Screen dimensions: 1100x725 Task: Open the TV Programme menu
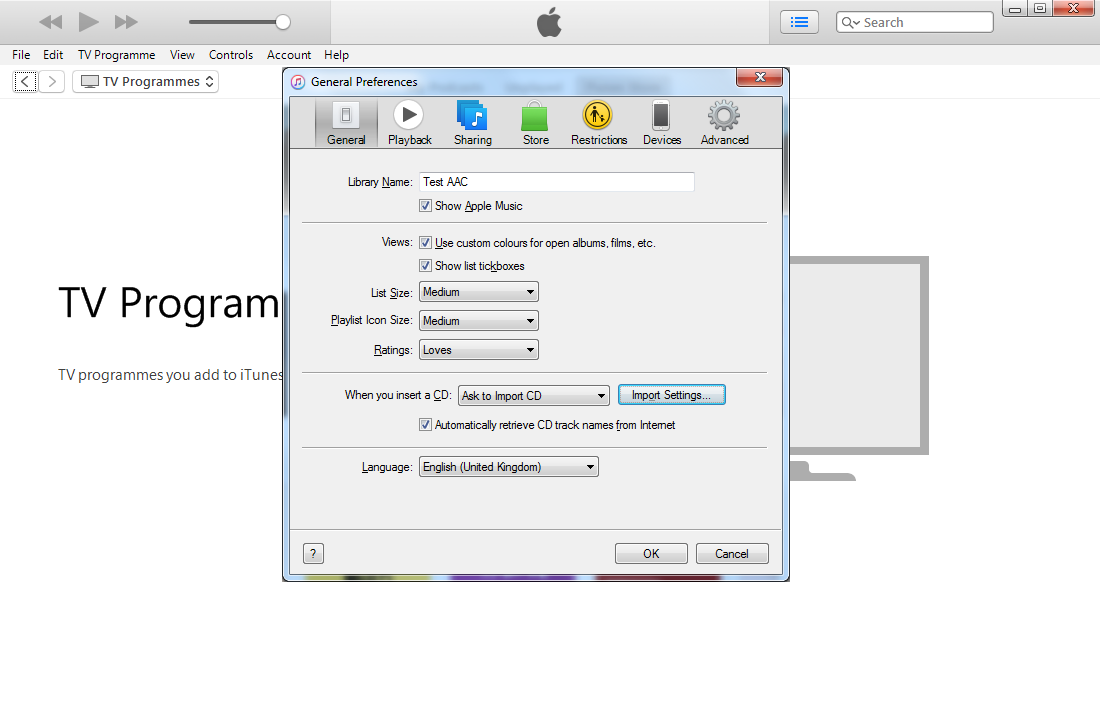point(116,55)
